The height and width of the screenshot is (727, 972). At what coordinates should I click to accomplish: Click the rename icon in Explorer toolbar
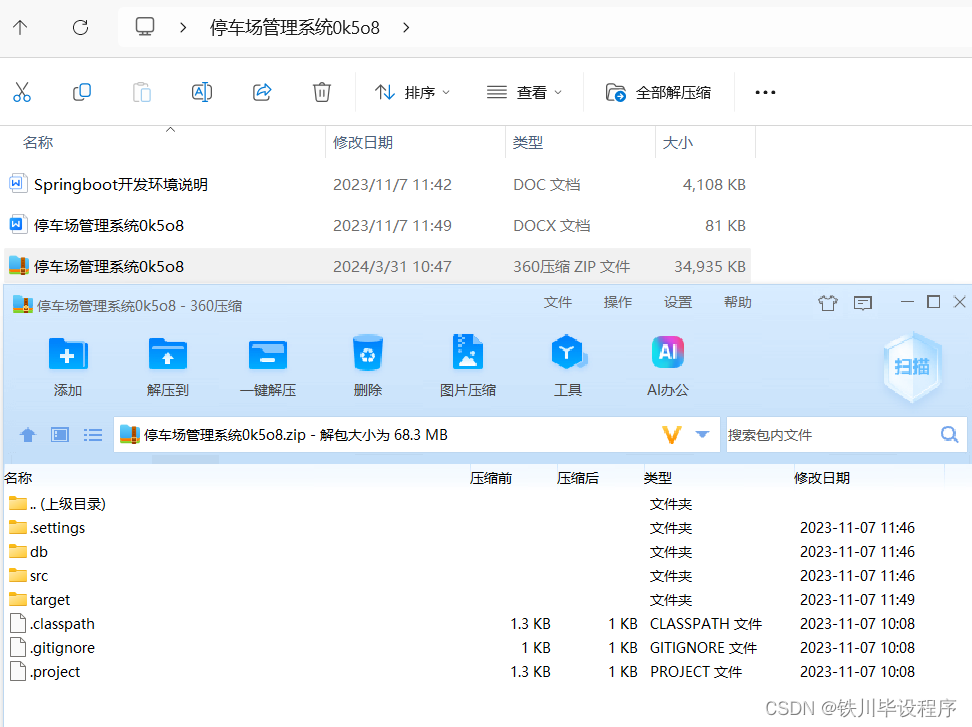click(x=201, y=92)
